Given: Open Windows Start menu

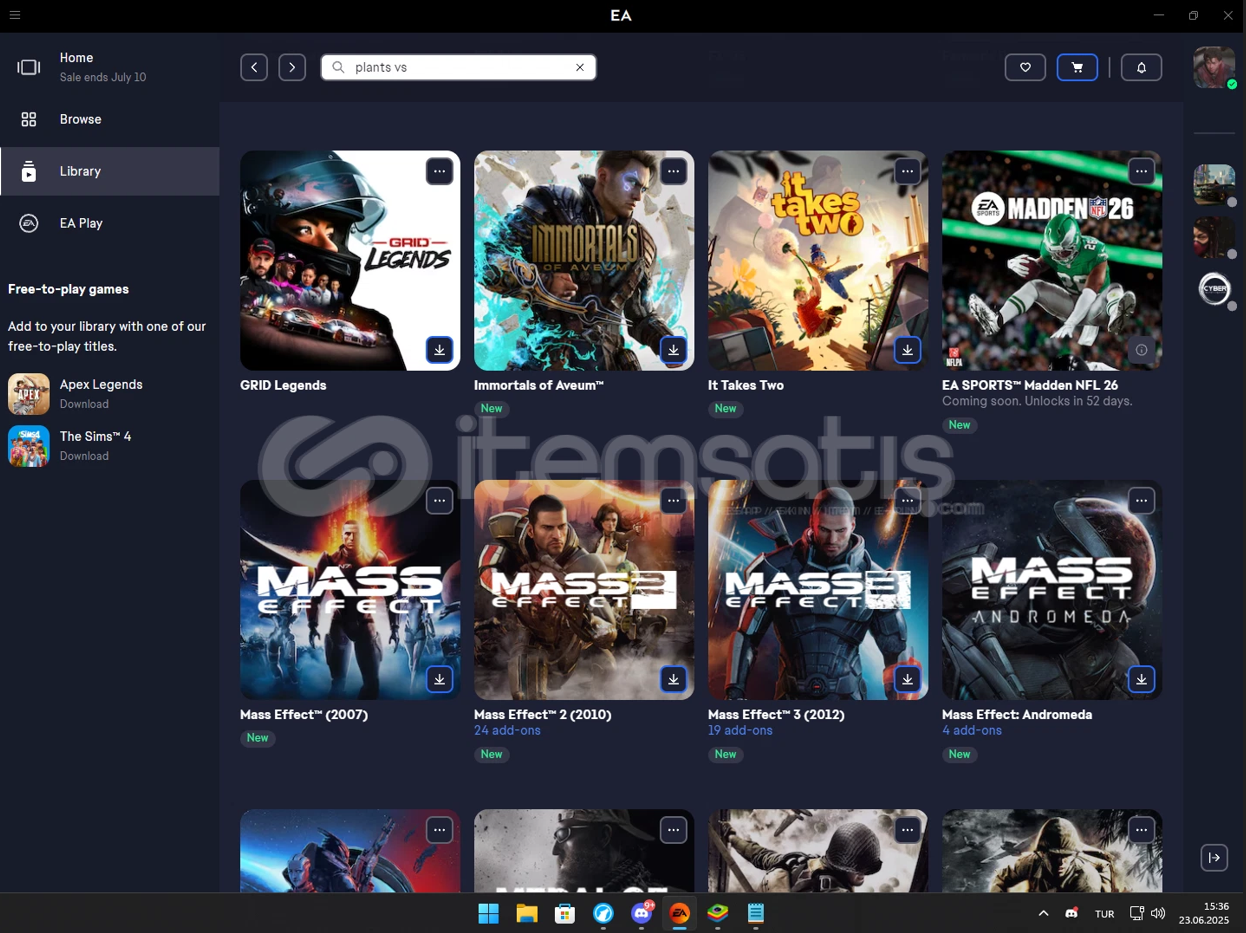Looking at the screenshot, I should (x=489, y=913).
